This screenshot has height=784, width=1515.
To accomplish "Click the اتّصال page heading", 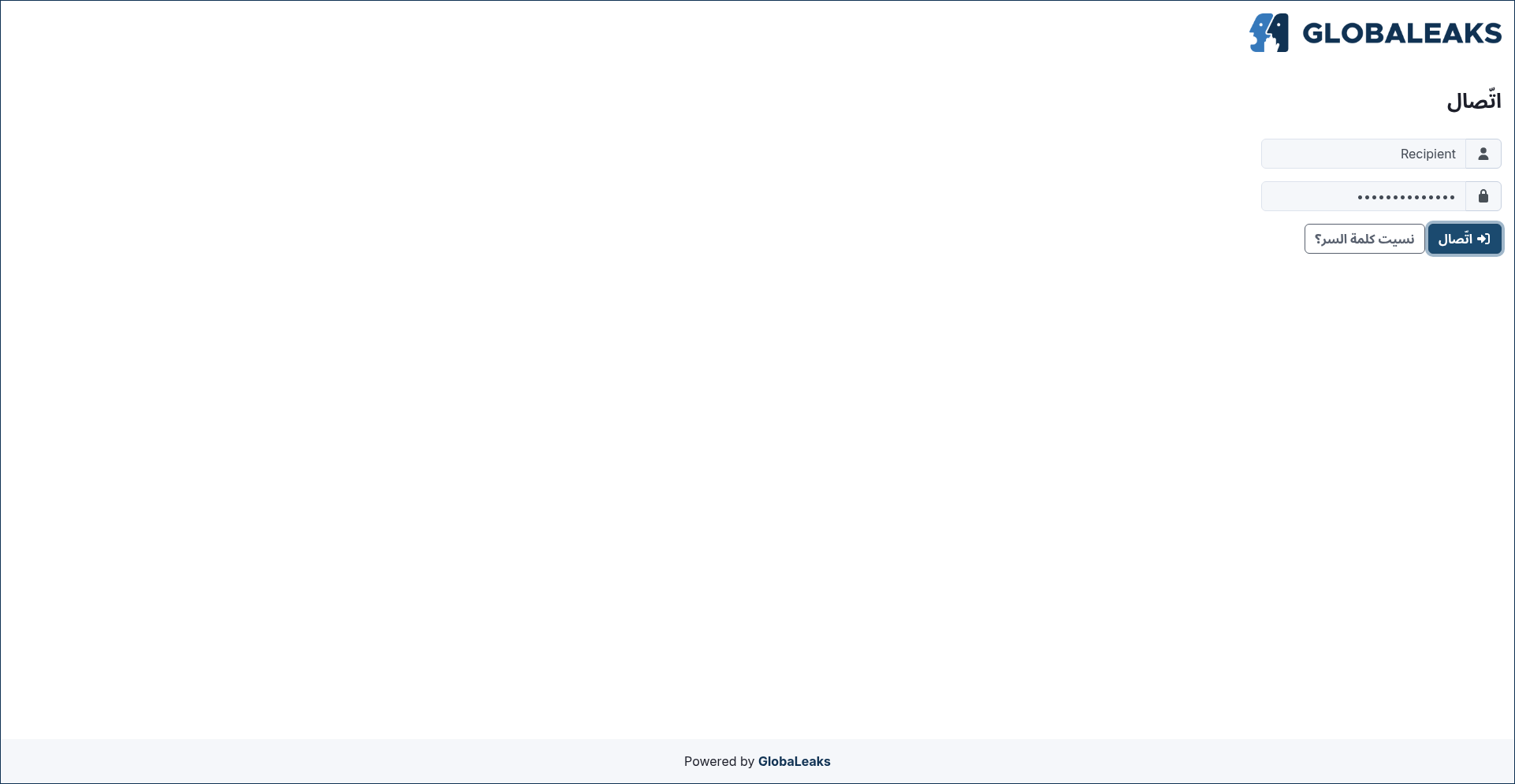I will 1474,101.
